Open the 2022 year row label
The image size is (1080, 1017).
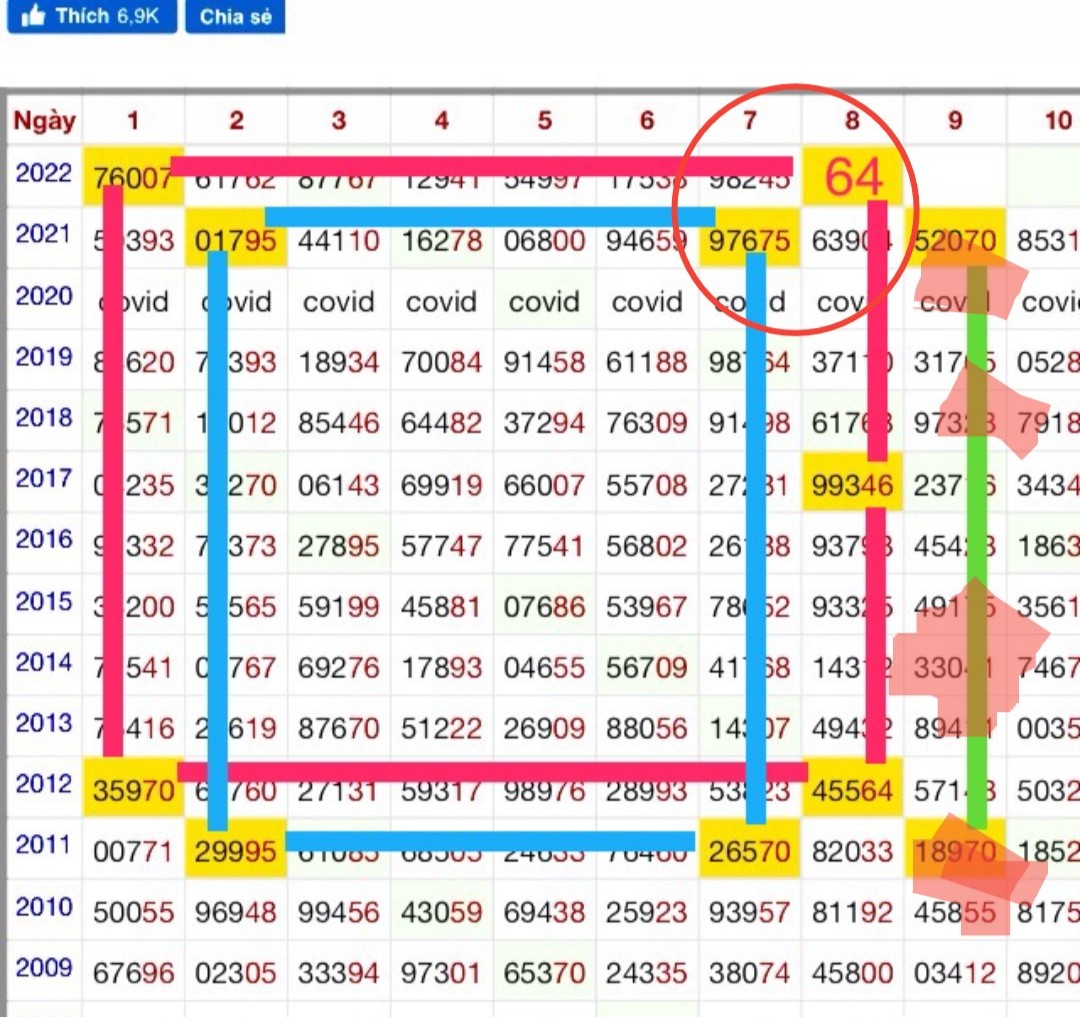coord(44,173)
